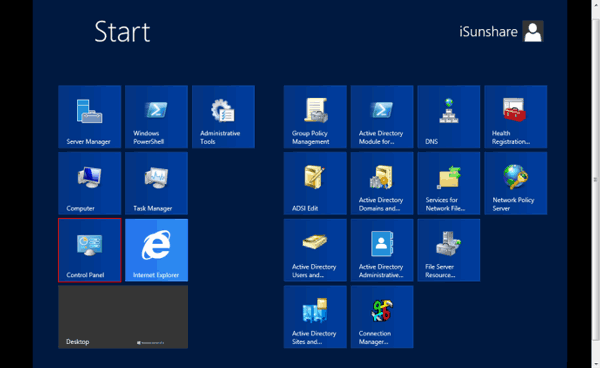Switch to the Desktop tile
600x368 pixels.
(123, 317)
